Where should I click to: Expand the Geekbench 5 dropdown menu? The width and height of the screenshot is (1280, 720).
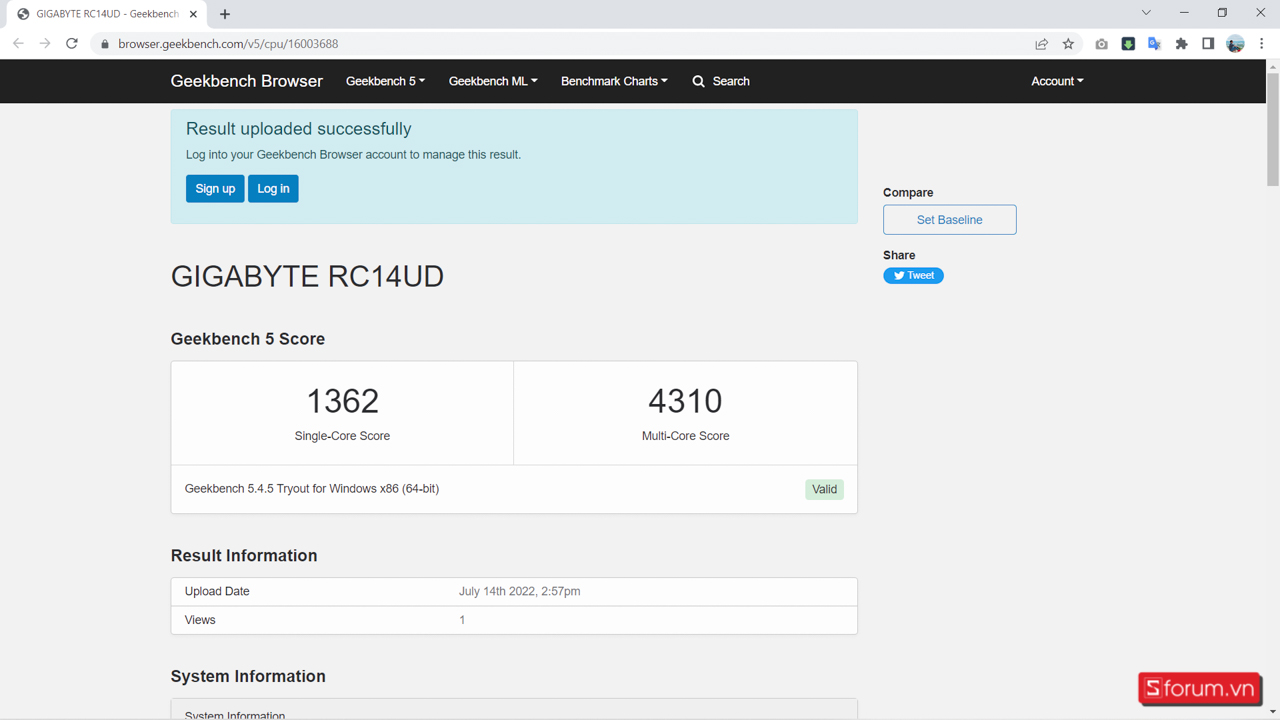385,81
